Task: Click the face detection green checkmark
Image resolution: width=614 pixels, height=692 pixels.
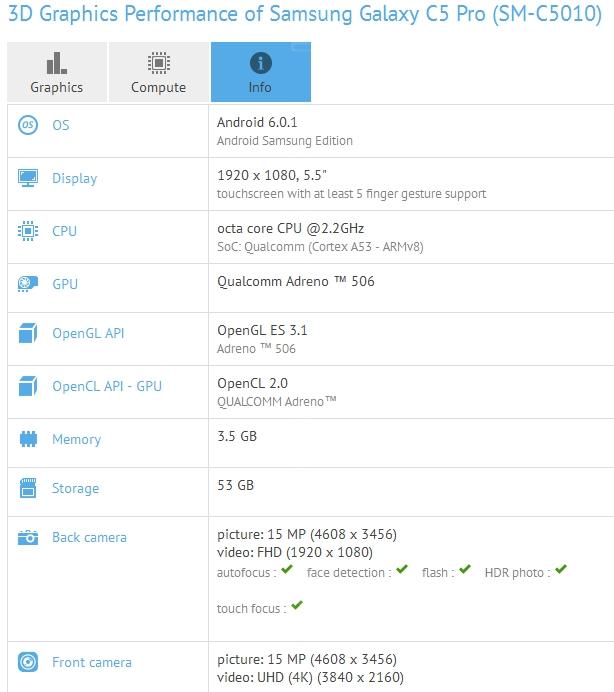Action: (402, 569)
